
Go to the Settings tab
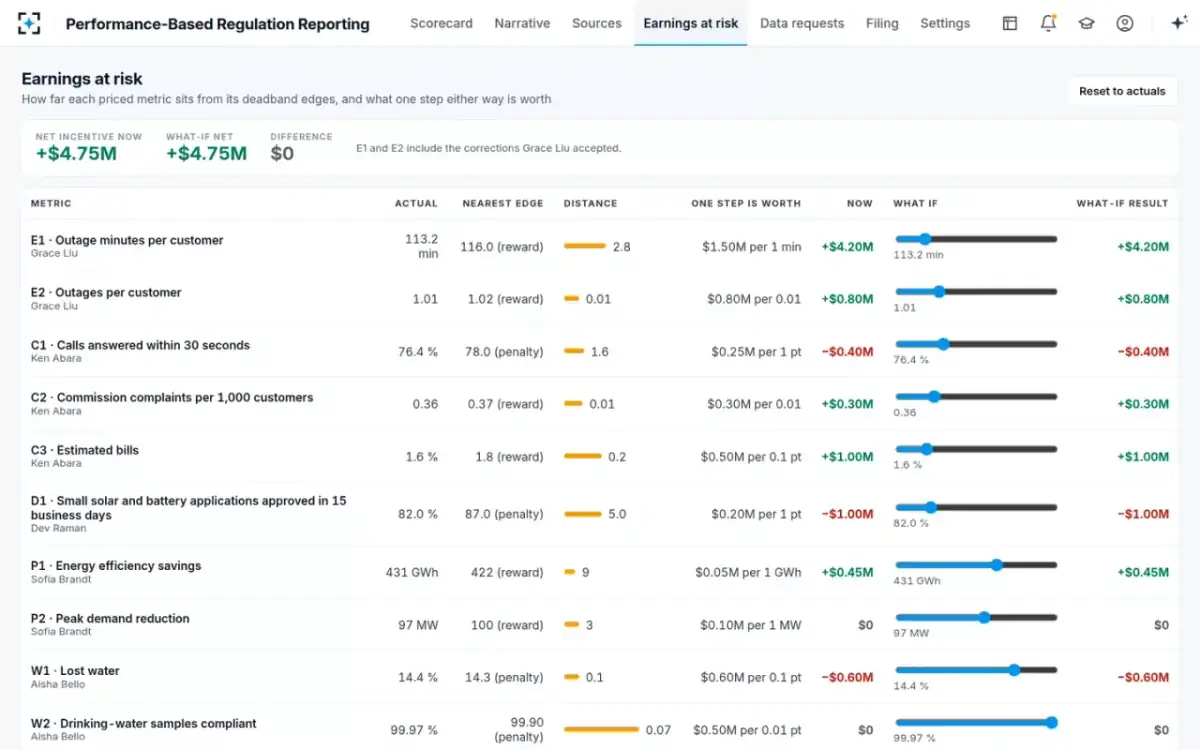(x=945, y=23)
